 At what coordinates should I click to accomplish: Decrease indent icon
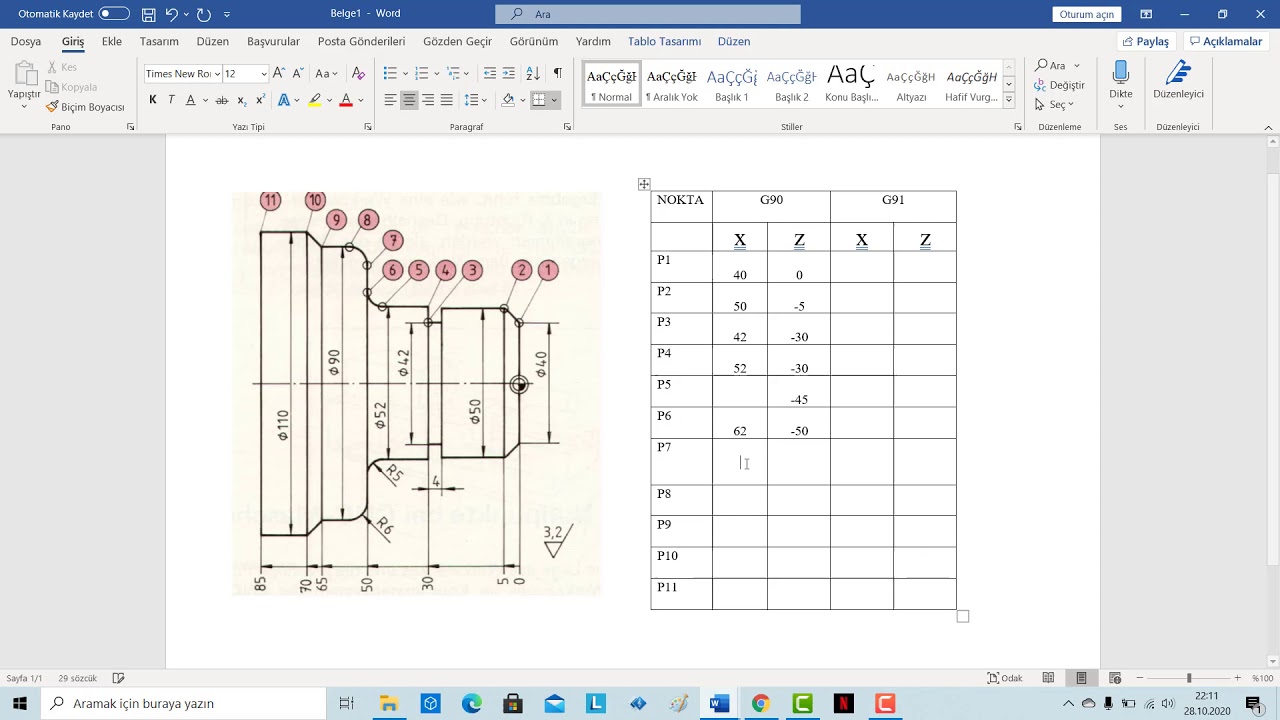click(x=489, y=74)
